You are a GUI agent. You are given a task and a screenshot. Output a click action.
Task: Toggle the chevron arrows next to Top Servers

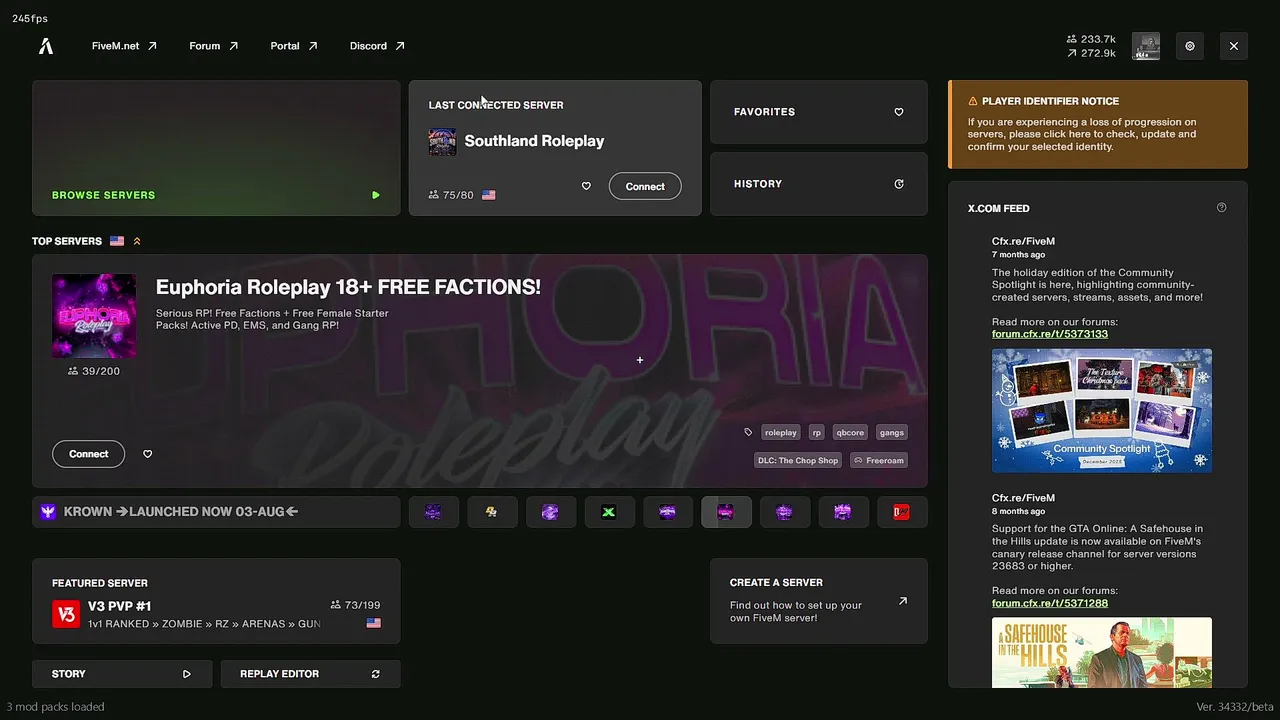point(137,241)
